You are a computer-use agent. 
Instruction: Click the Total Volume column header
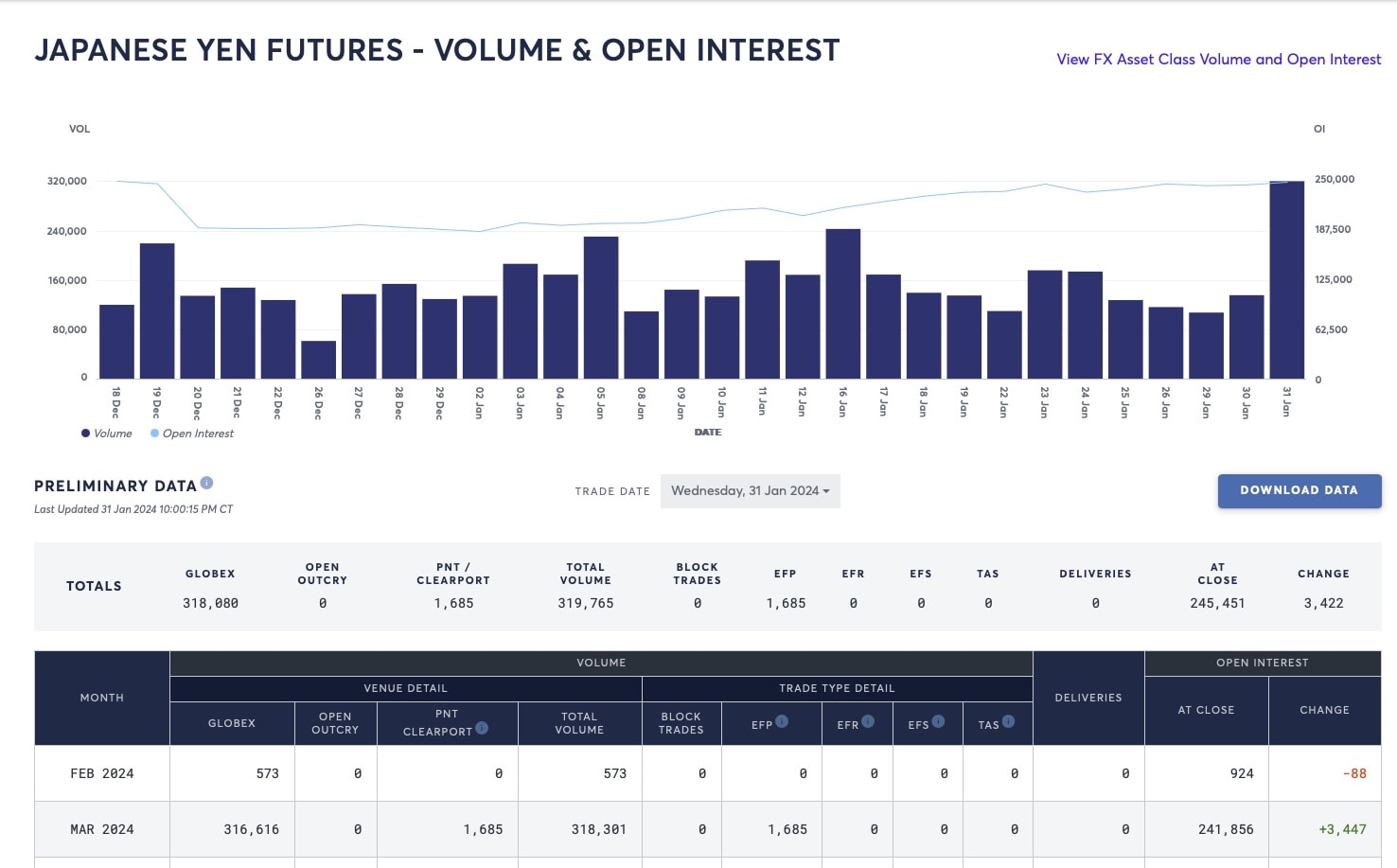[579, 723]
